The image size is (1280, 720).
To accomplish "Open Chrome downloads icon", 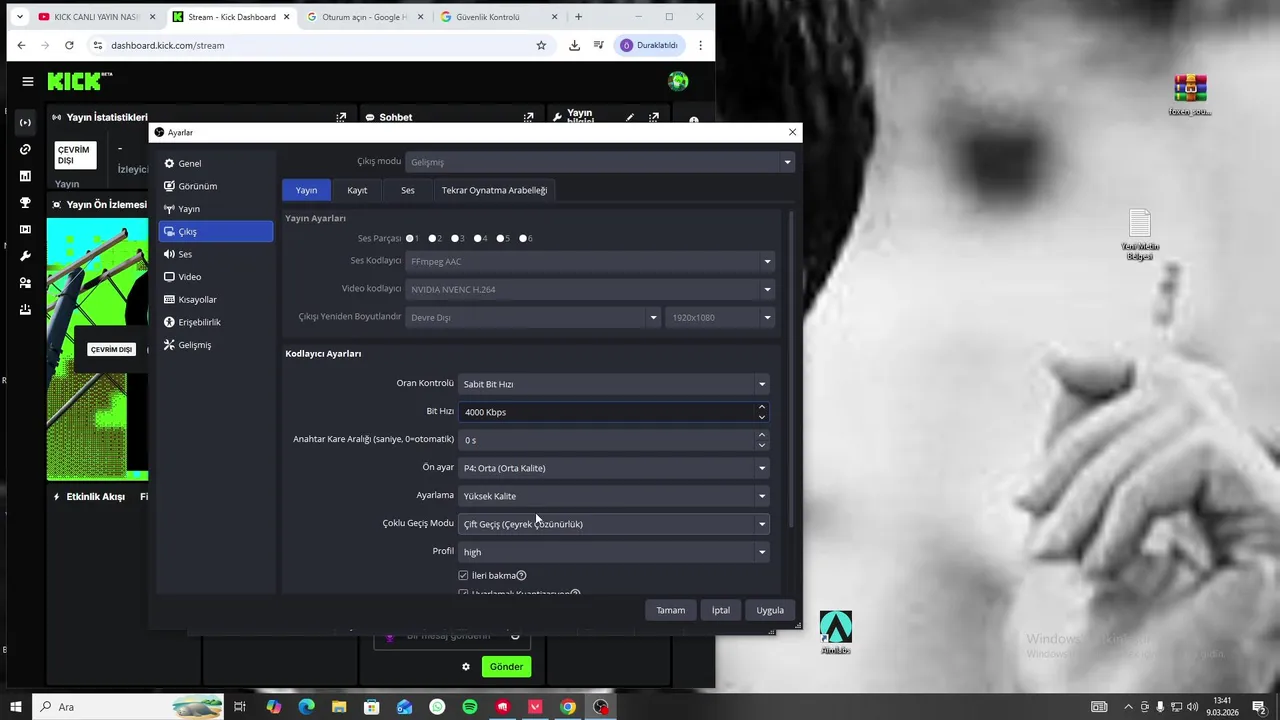I will [574, 45].
